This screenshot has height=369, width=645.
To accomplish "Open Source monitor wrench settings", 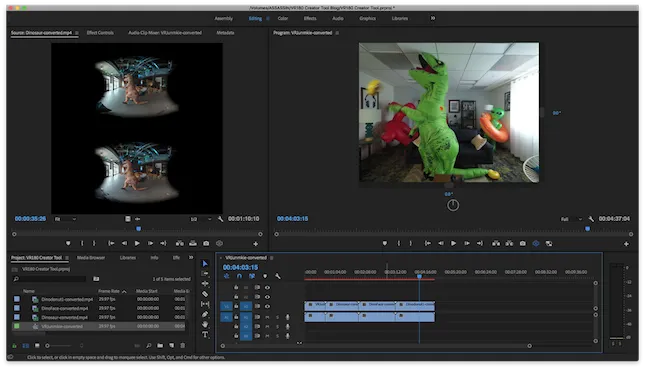I will click(x=220, y=219).
